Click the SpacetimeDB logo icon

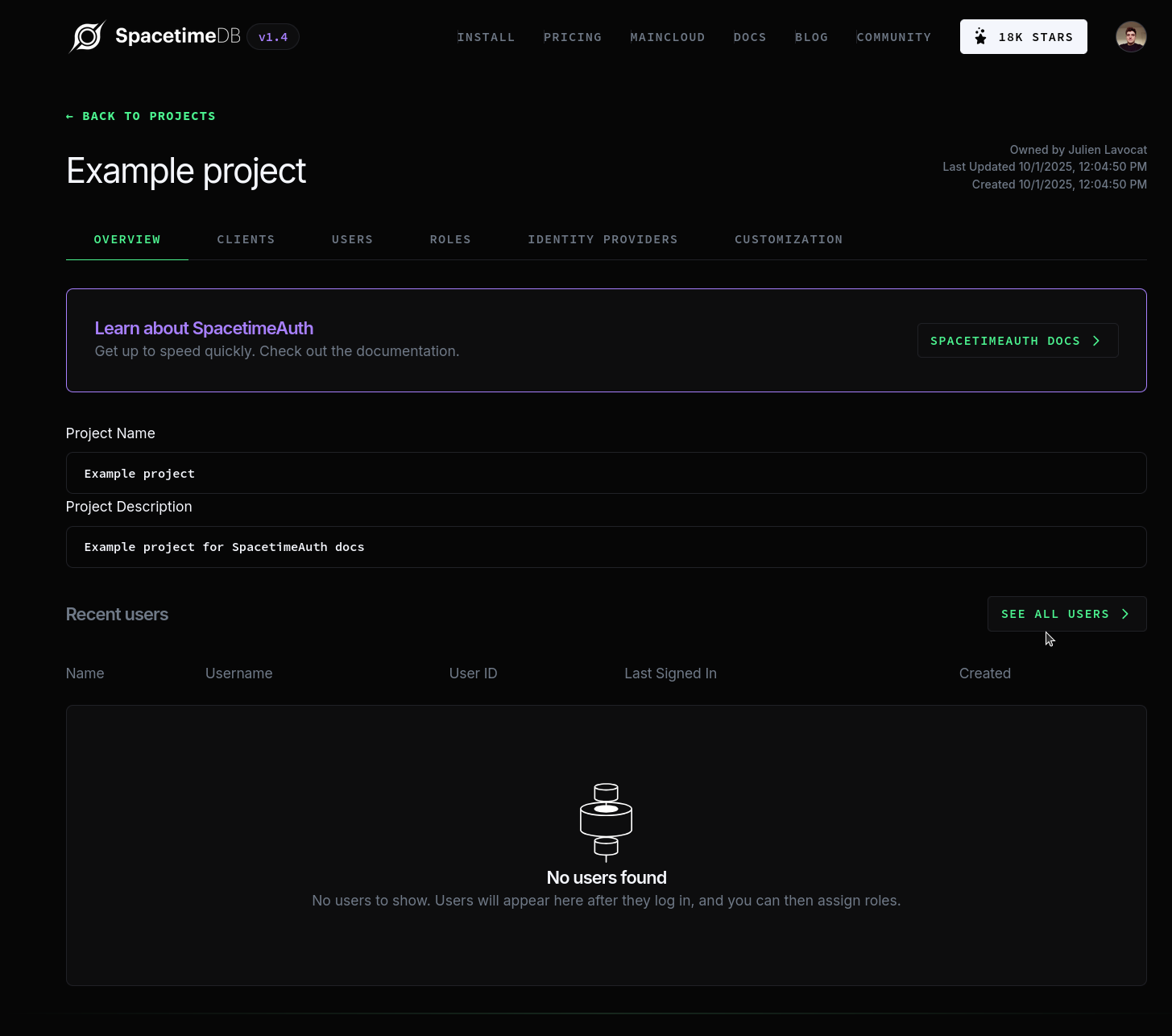(88, 35)
